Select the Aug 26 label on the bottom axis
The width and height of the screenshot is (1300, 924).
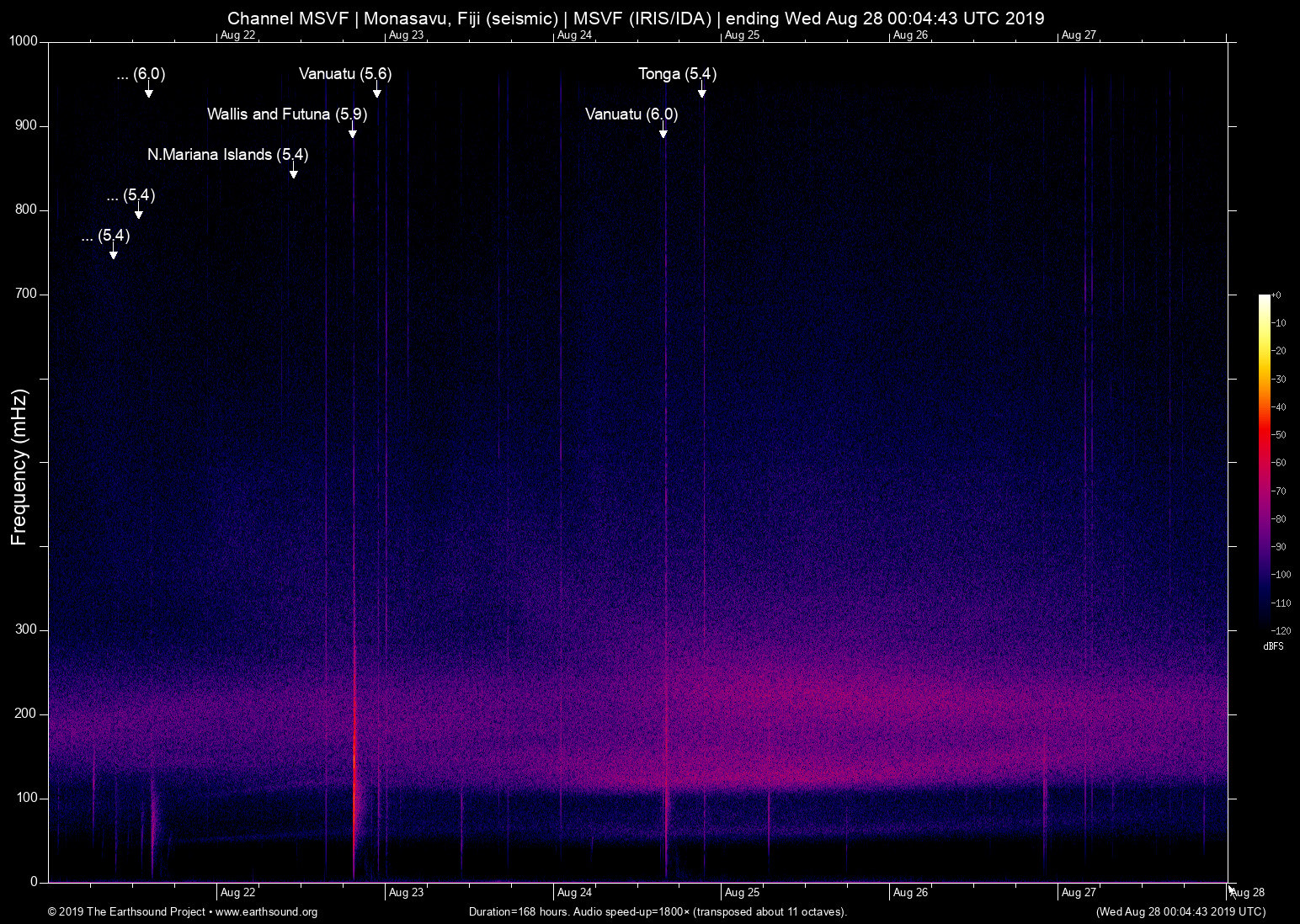click(x=910, y=893)
